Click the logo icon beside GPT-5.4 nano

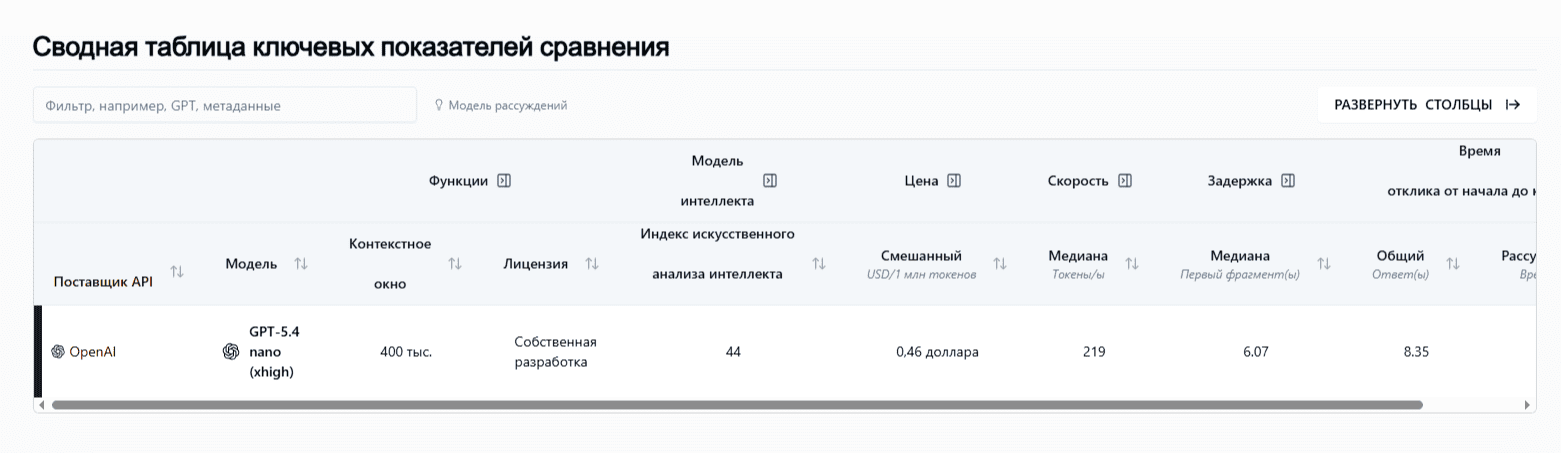231,352
